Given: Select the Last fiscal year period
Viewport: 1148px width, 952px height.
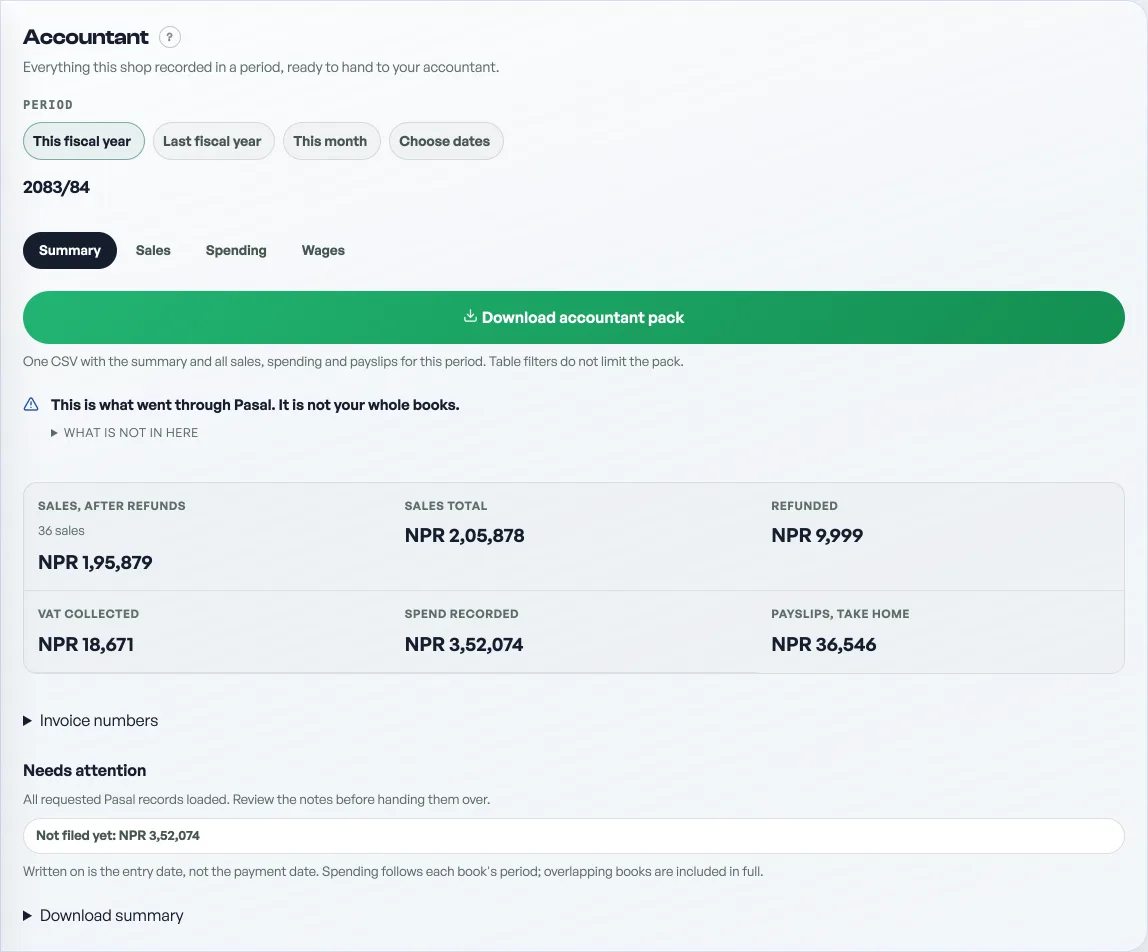Looking at the screenshot, I should (x=213, y=141).
